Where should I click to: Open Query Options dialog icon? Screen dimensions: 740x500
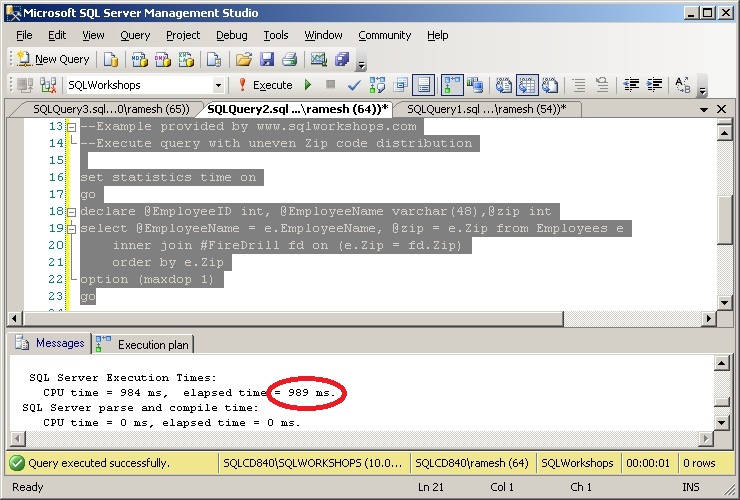[400, 85]
